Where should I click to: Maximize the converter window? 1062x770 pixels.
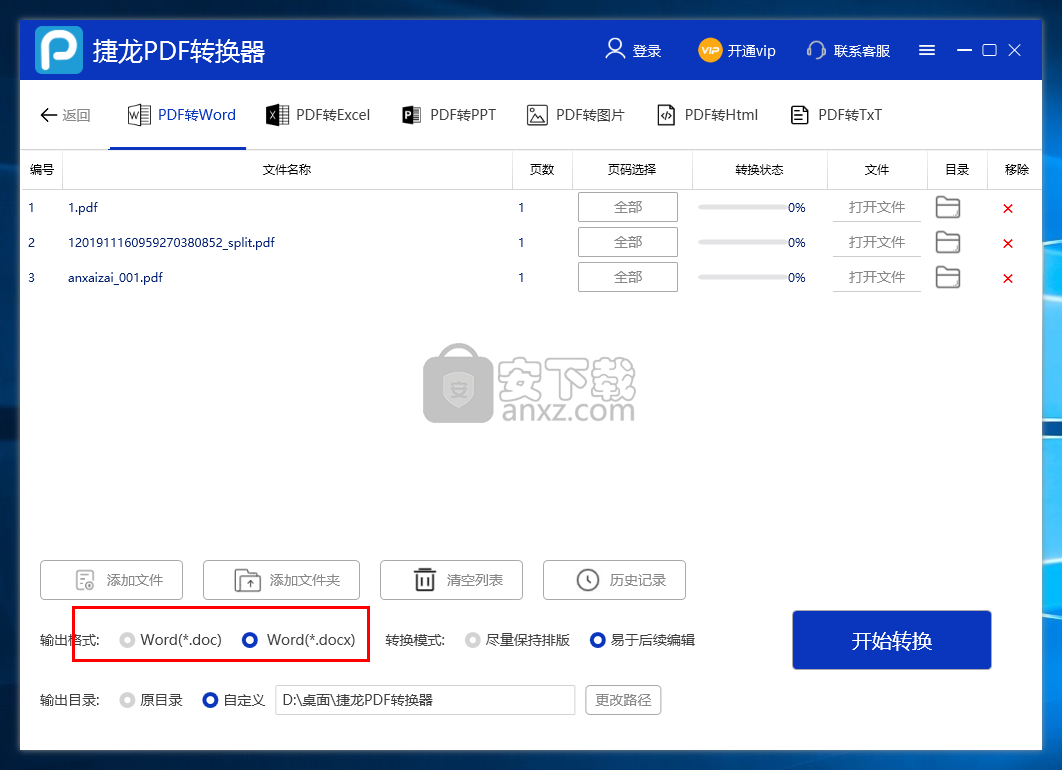(x=990, y=50)
